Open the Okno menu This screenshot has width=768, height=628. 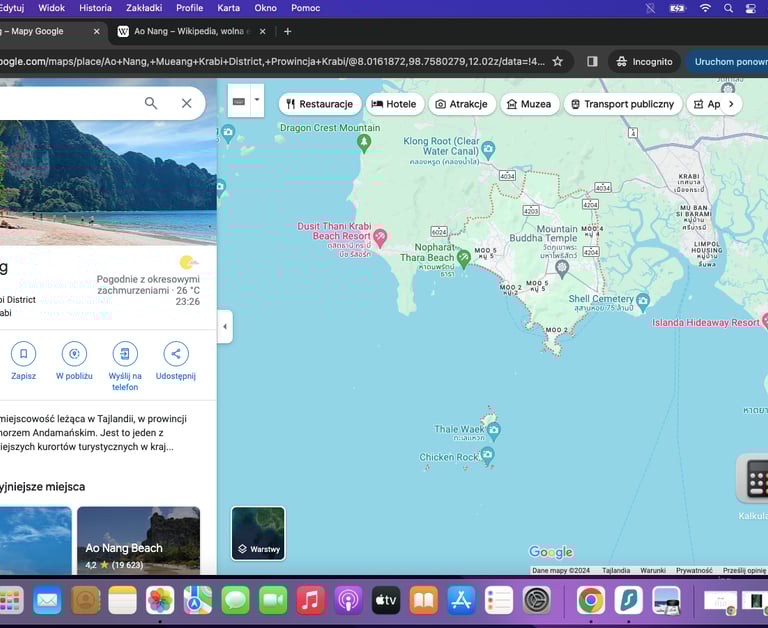tap(265, 8)
